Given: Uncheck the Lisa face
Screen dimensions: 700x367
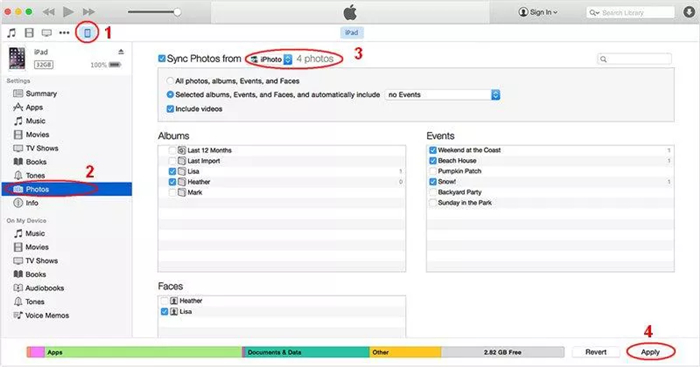Looking at the screenshot, I should [164, 312].
